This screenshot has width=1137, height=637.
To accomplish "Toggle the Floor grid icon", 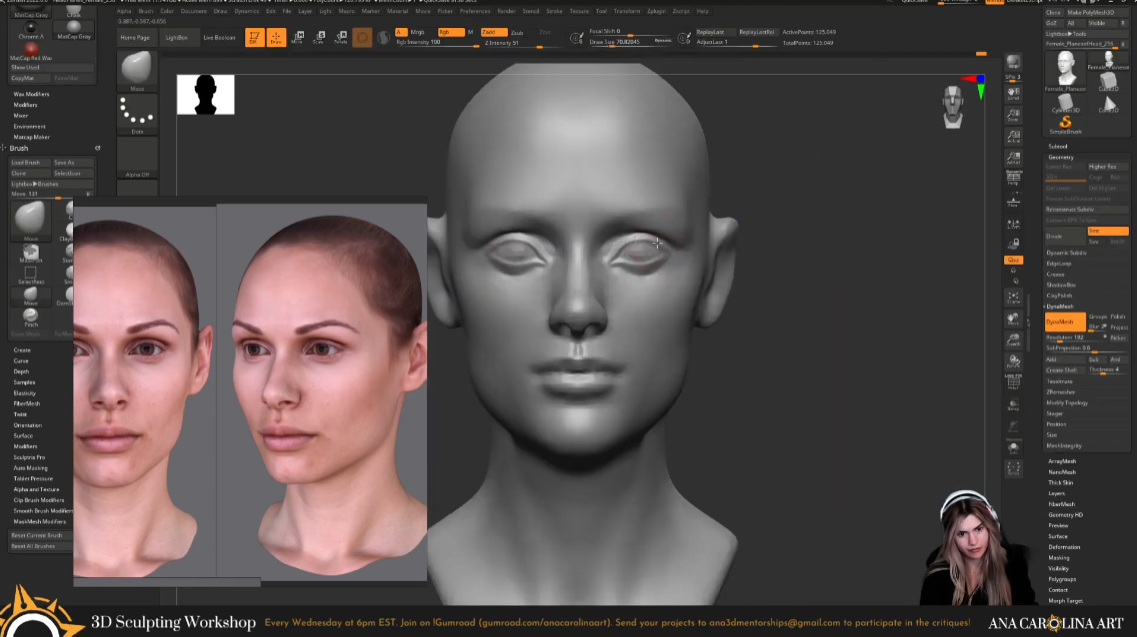I will point(1013,202).
